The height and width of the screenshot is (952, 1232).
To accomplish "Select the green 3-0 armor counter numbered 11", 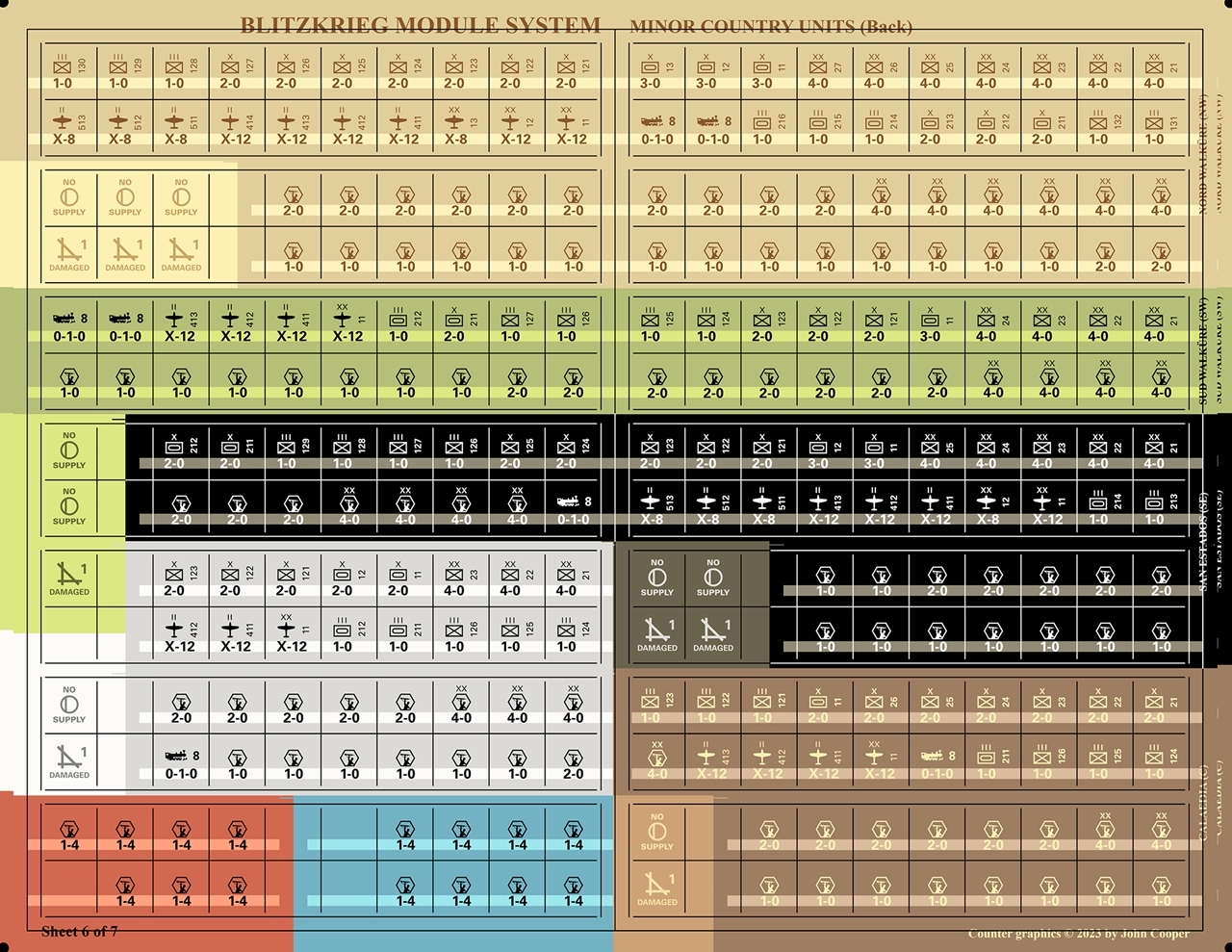I will click(937, 326).
